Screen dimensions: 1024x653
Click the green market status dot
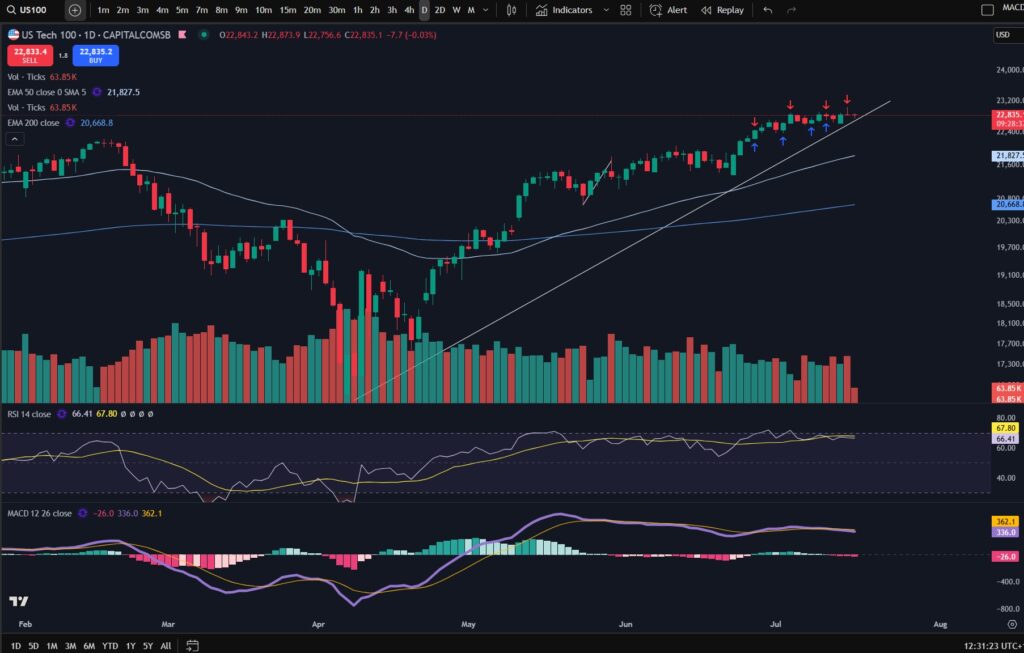(x=204, y=35)
